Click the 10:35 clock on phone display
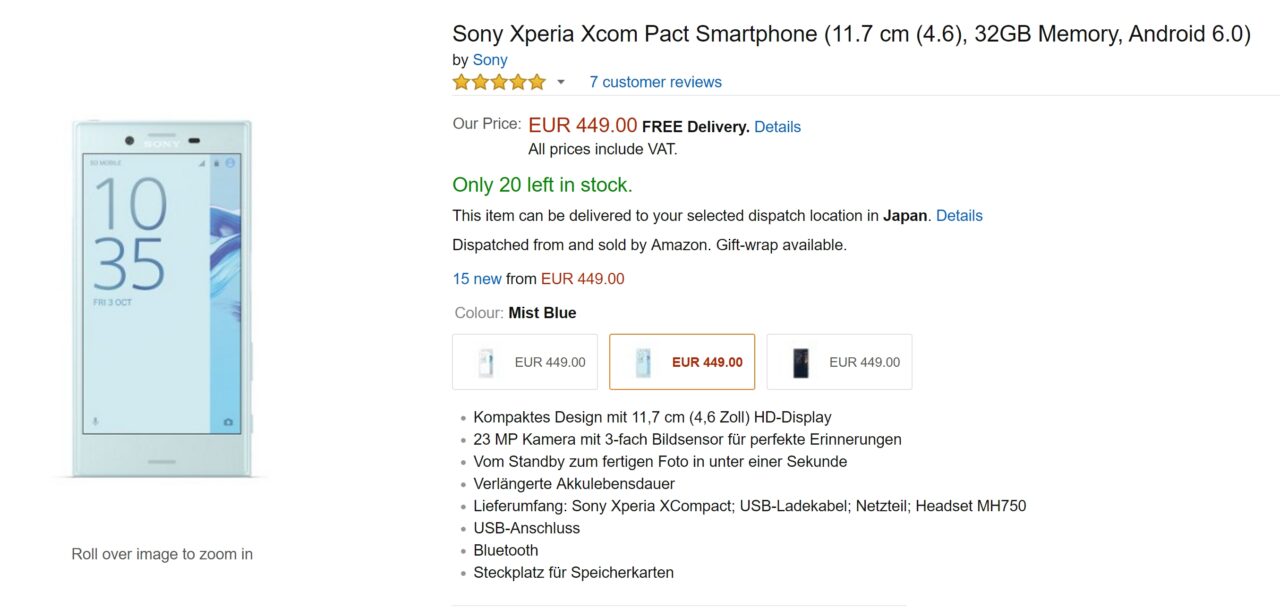1280x608 pixels. 130,237
